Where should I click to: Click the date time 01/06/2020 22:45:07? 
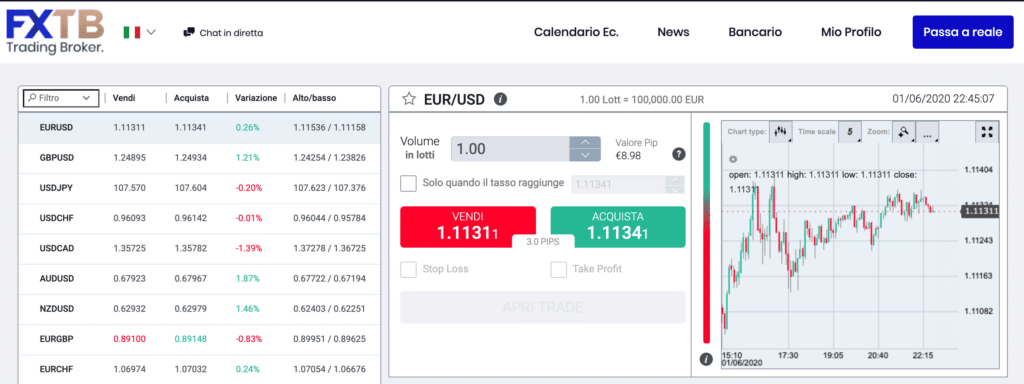(x=943, y=99)
